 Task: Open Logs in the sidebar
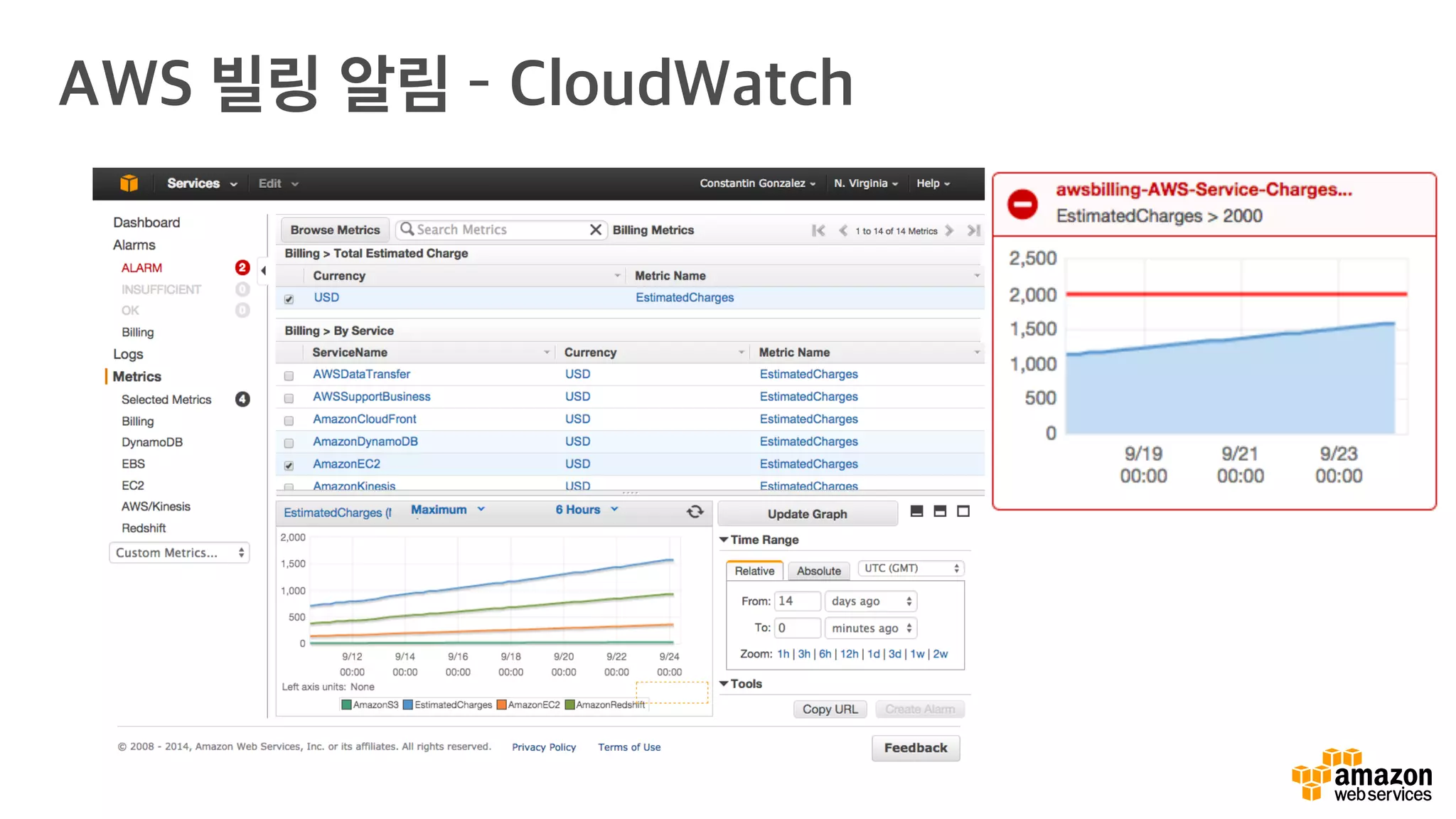click(128, 354)
